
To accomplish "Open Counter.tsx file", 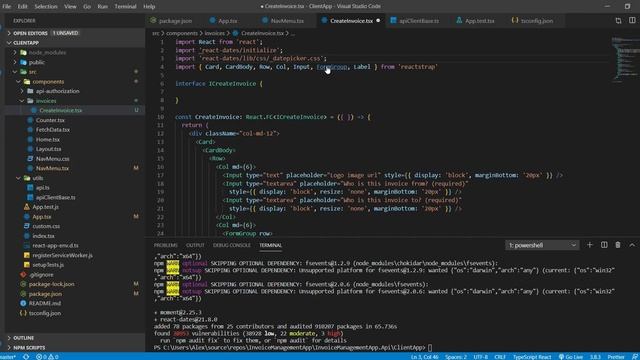I will [50, 120].
